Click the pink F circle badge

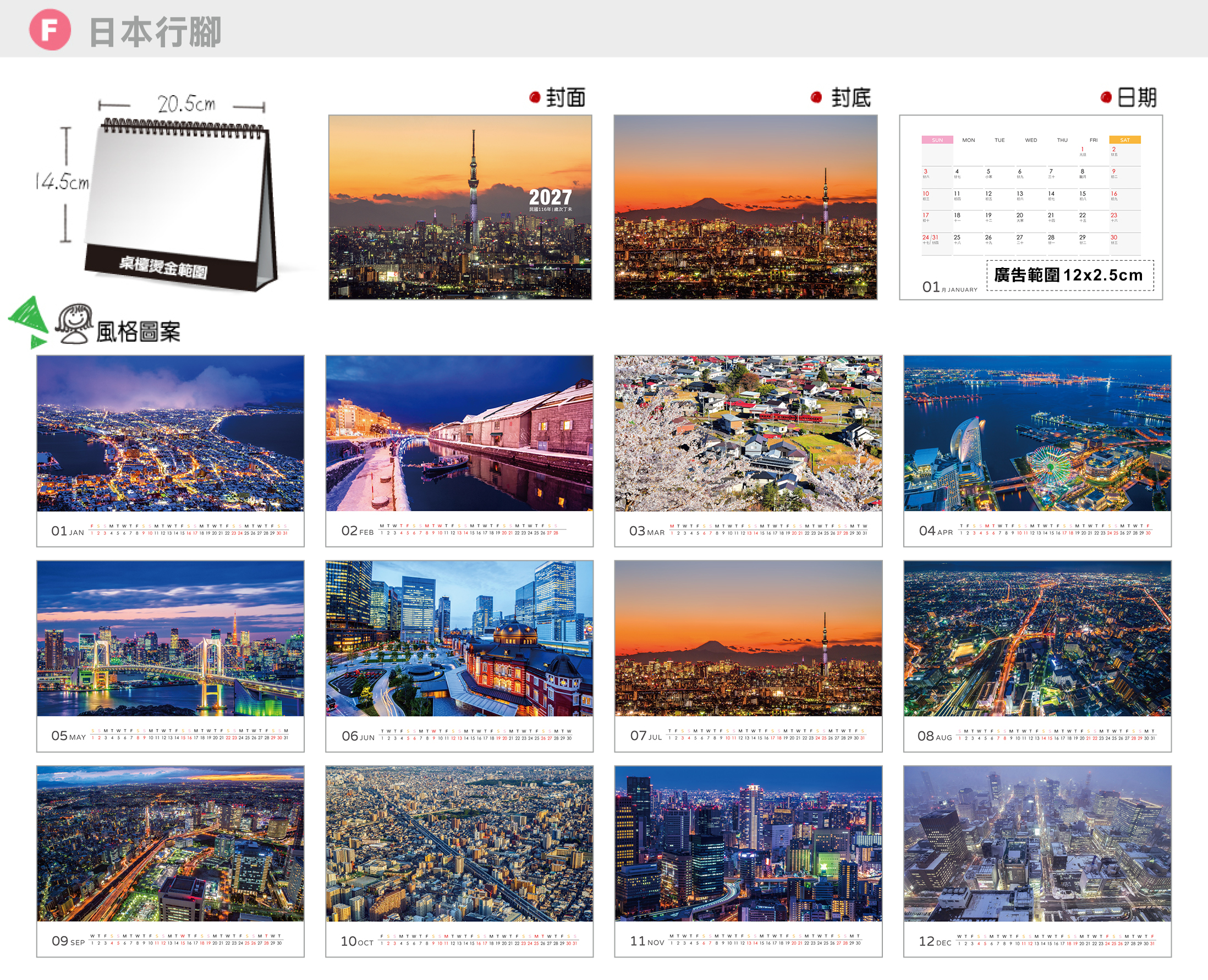pyautogui.click(x=50, y=30)
